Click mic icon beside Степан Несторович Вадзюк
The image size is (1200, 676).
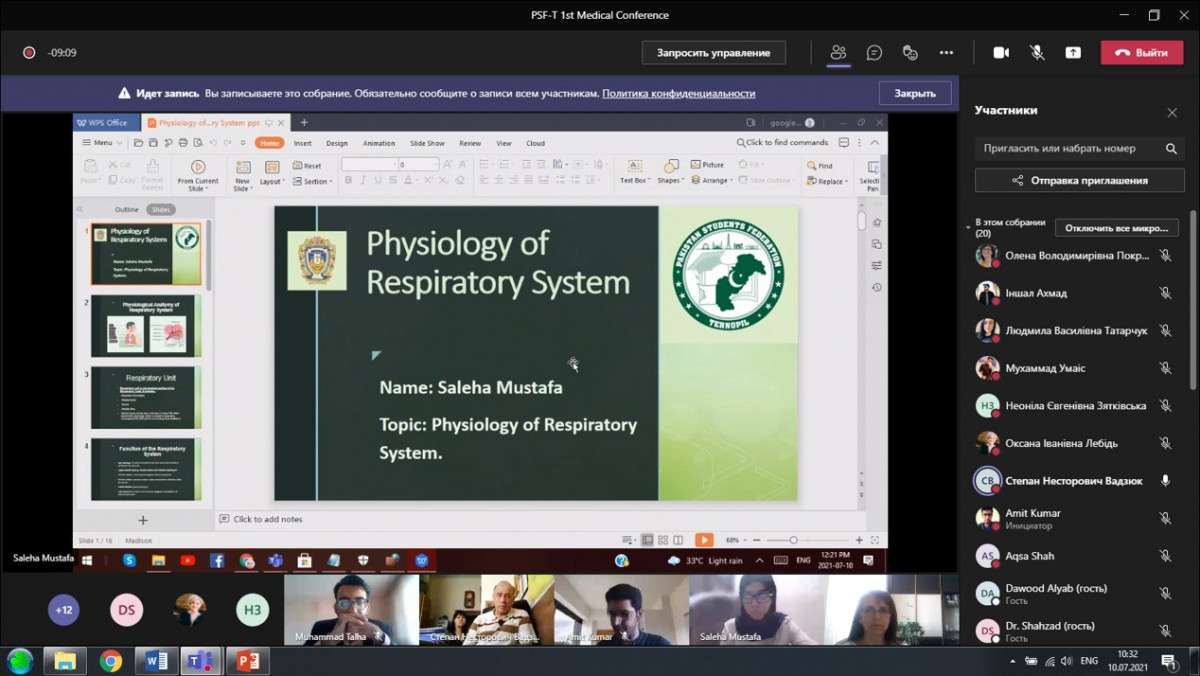(1165, 481)
